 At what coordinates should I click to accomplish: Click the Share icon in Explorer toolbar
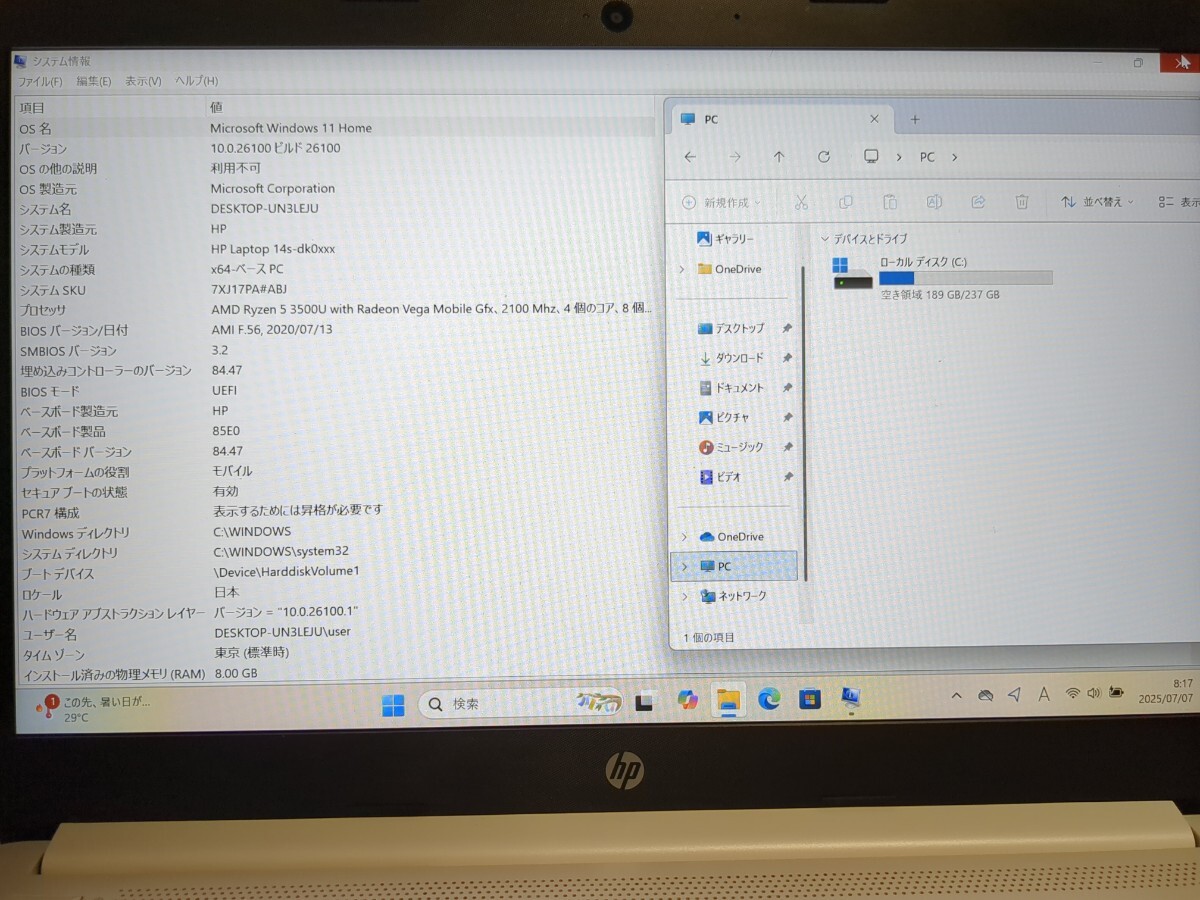[x=978, y=202]
